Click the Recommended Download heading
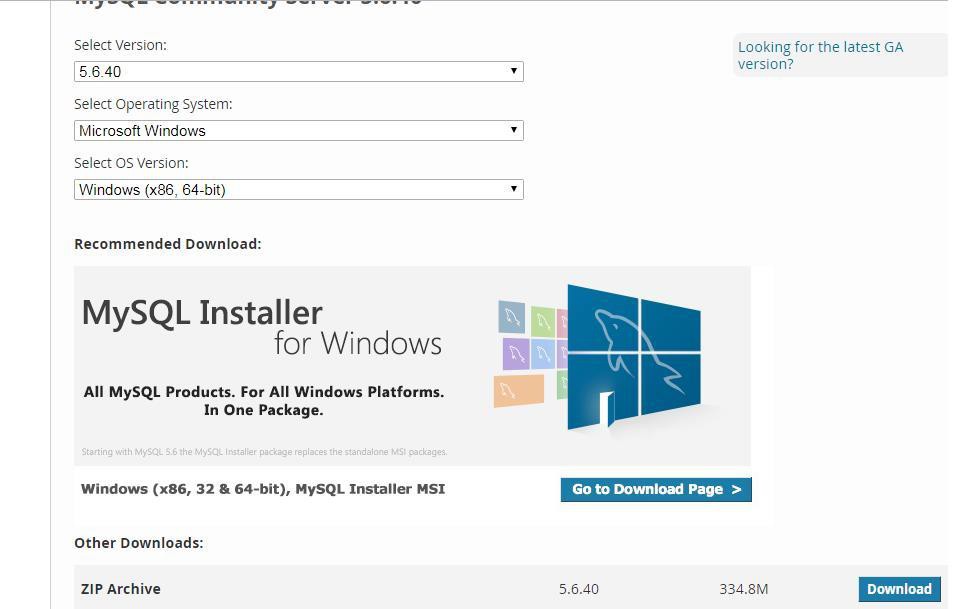The image size is (954, 609). (167, 244)
